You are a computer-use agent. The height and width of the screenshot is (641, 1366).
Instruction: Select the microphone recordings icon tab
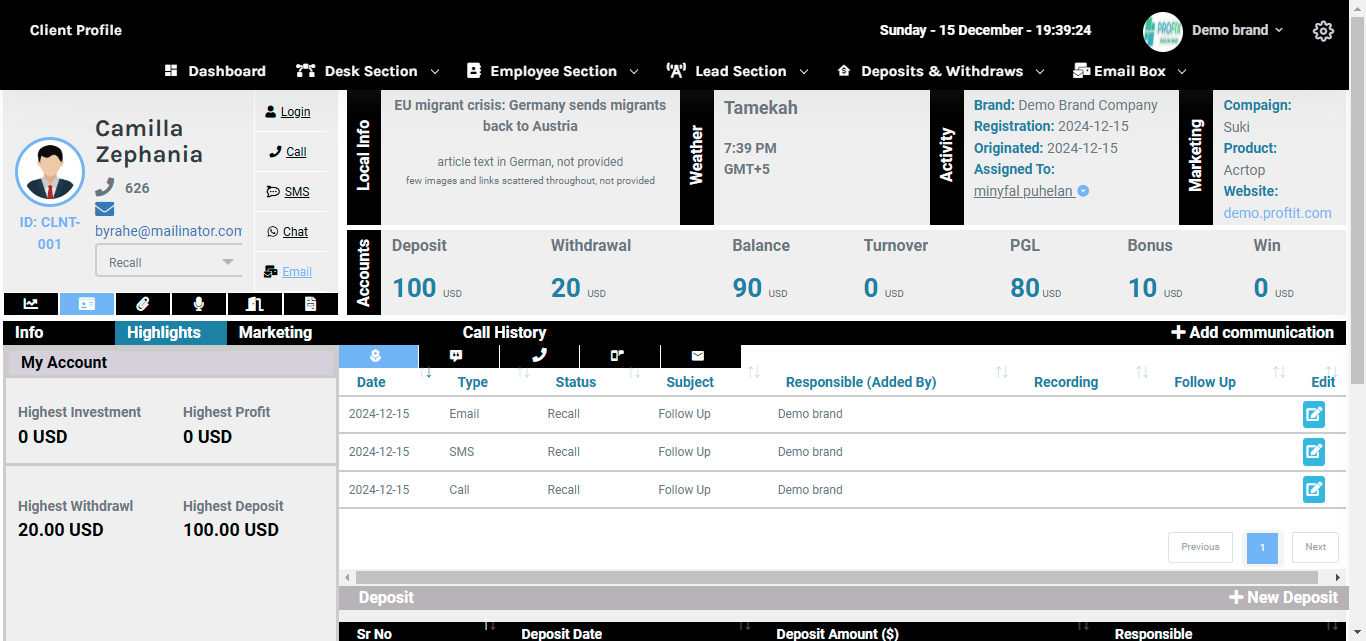point(199,304)
